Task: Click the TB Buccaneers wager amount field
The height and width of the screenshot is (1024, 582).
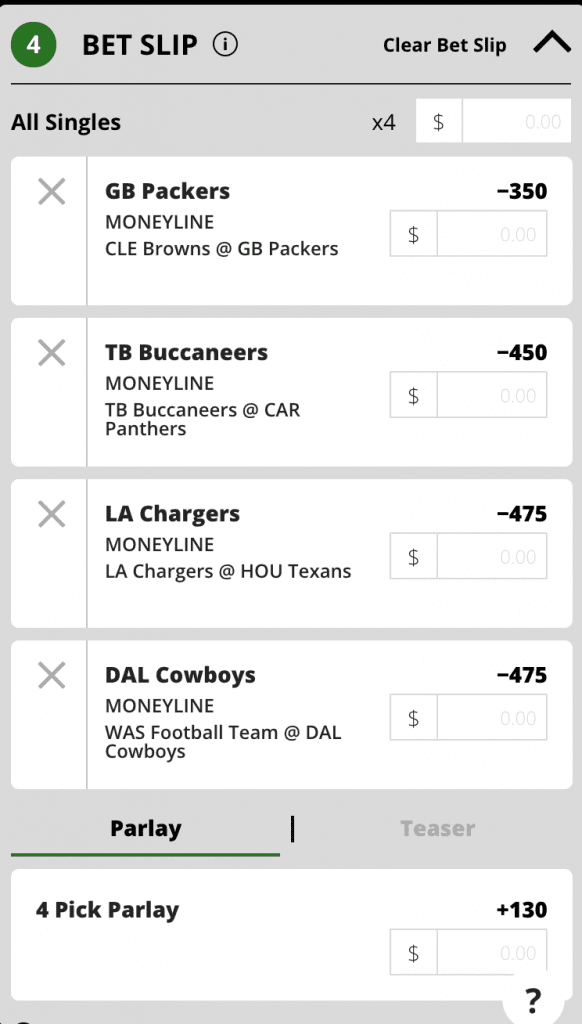Action: click(x=468, y=395)
